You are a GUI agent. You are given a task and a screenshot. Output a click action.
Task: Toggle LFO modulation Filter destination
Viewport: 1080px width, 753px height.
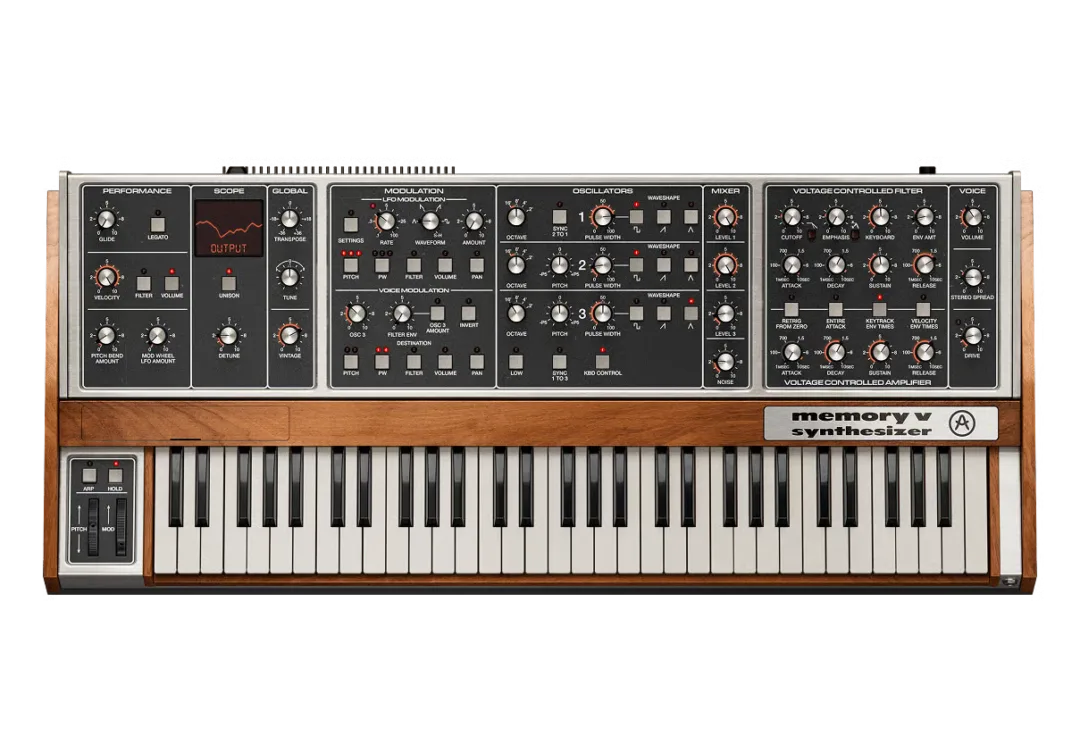tap(414, 265)
